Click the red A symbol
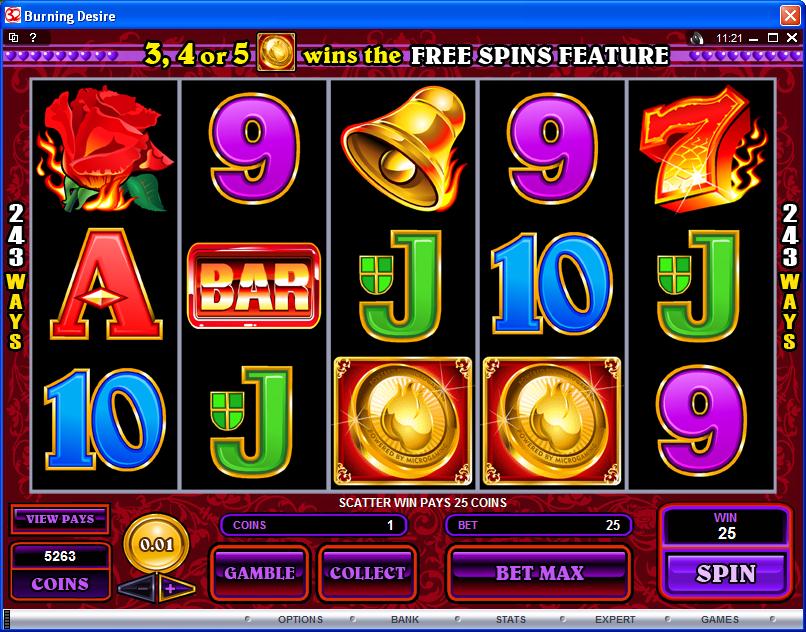 click(106, 285)
